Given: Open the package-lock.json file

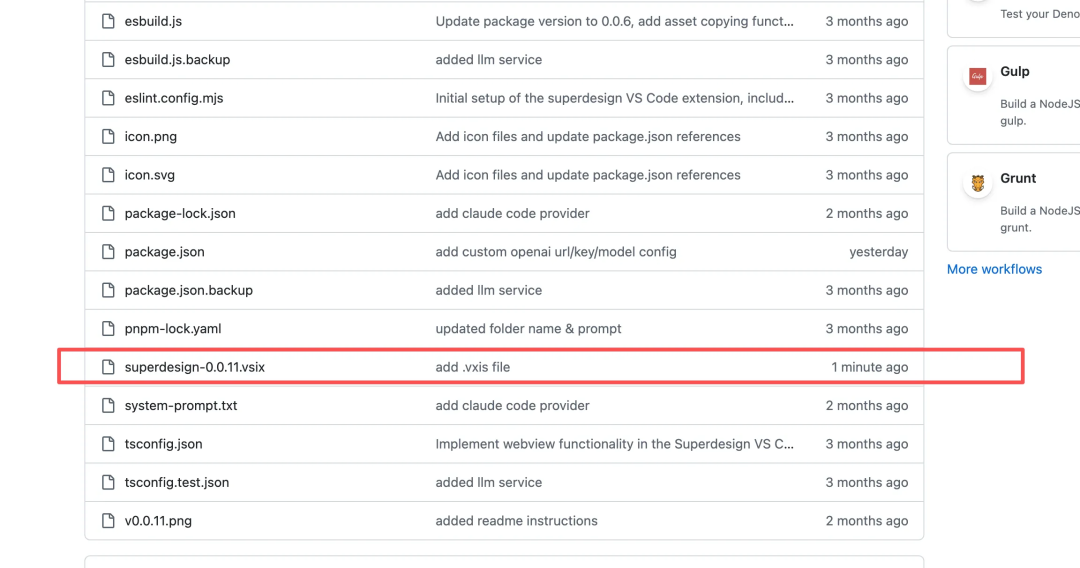Looking at the screenshot, I should pos(180,213).
